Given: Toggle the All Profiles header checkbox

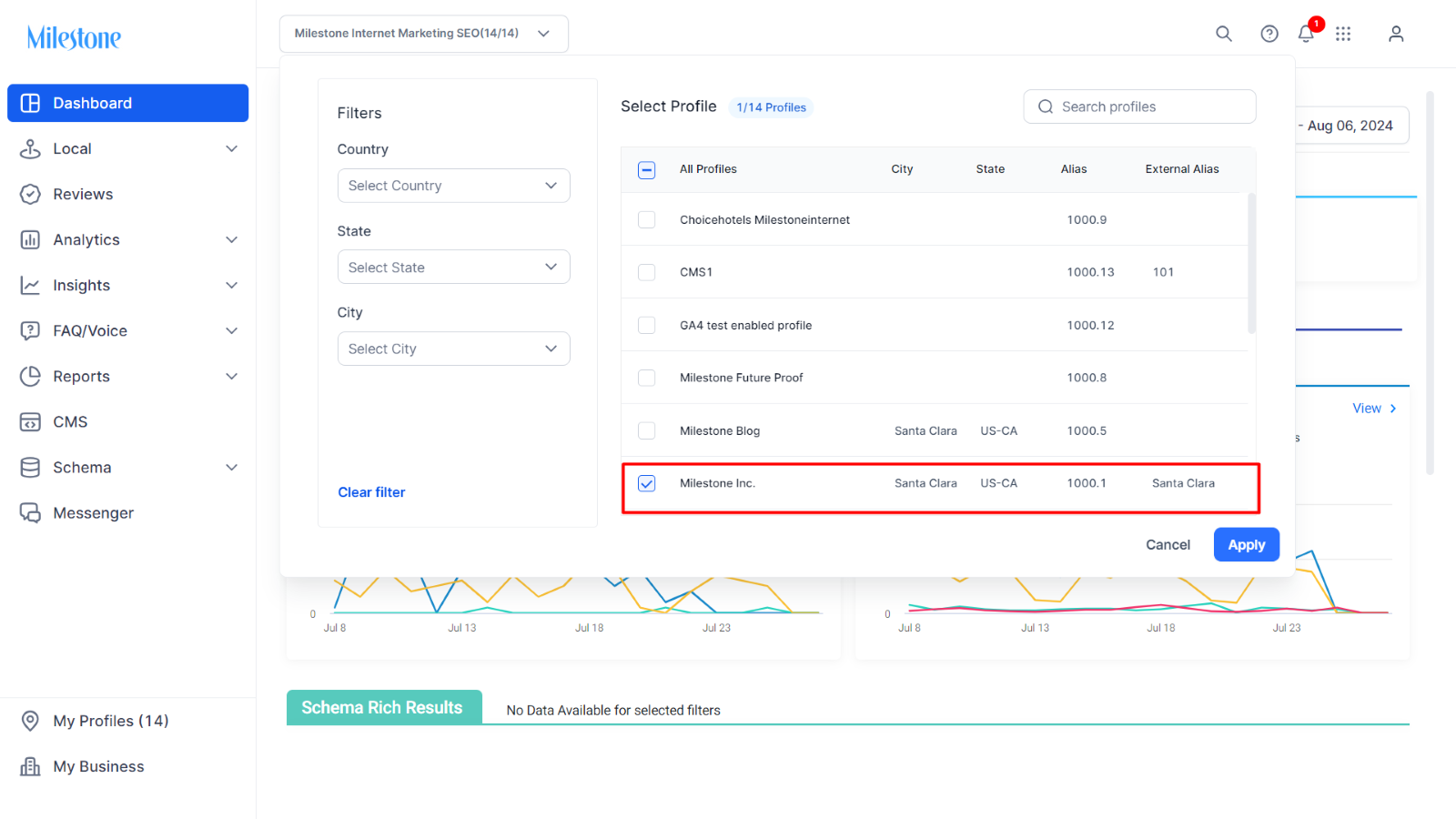Looking at the screenshot, I should (x=647, y=169).
